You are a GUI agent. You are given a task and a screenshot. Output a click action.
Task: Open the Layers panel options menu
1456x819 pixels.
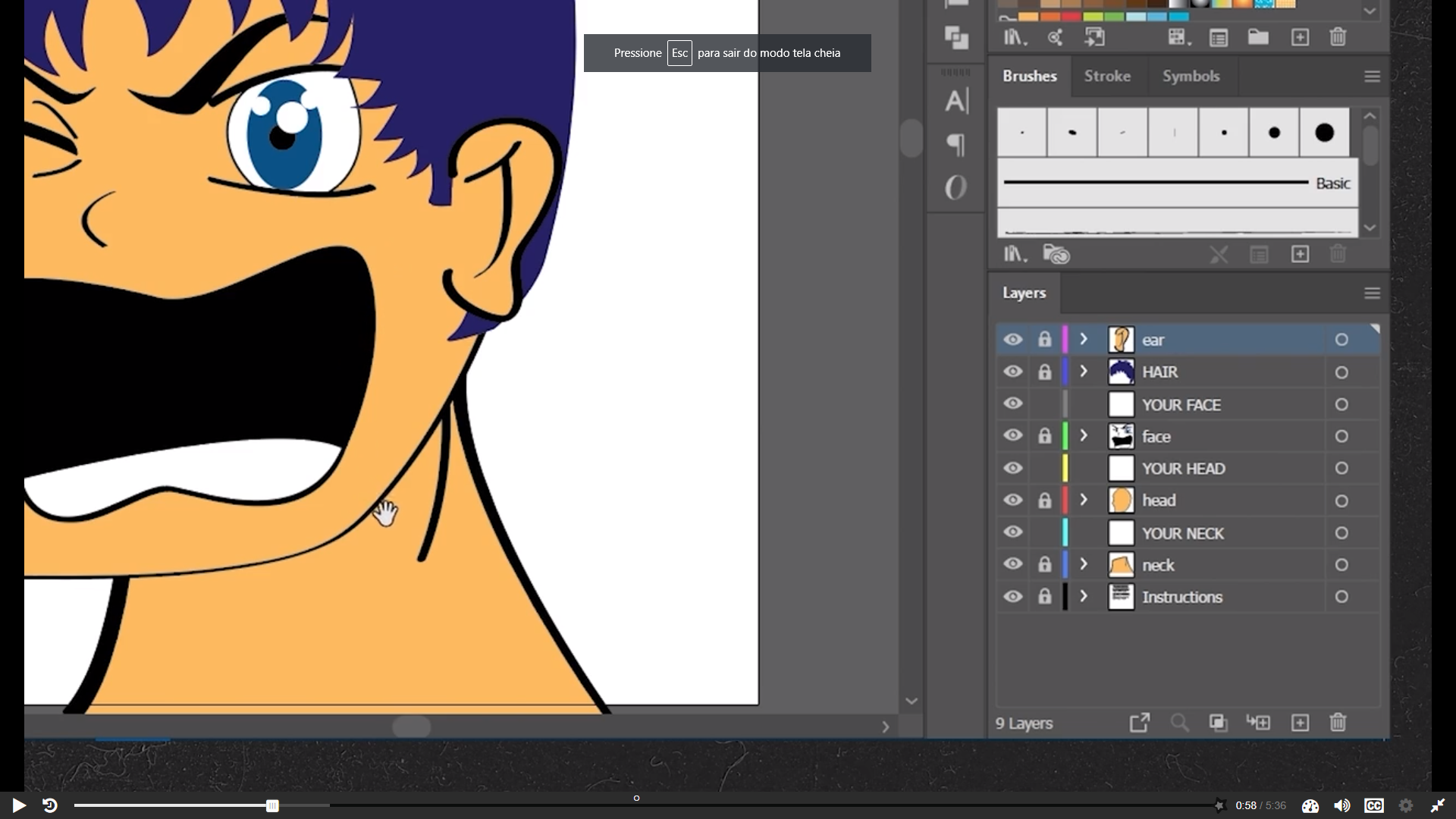pyautogui.click(x=1371, y=293)
